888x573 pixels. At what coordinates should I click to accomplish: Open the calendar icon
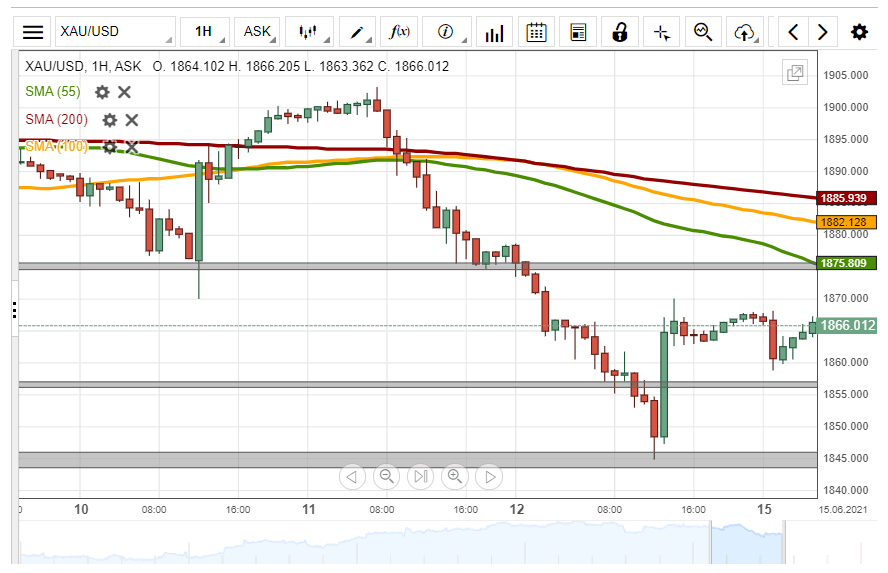[x=536, y=32]
